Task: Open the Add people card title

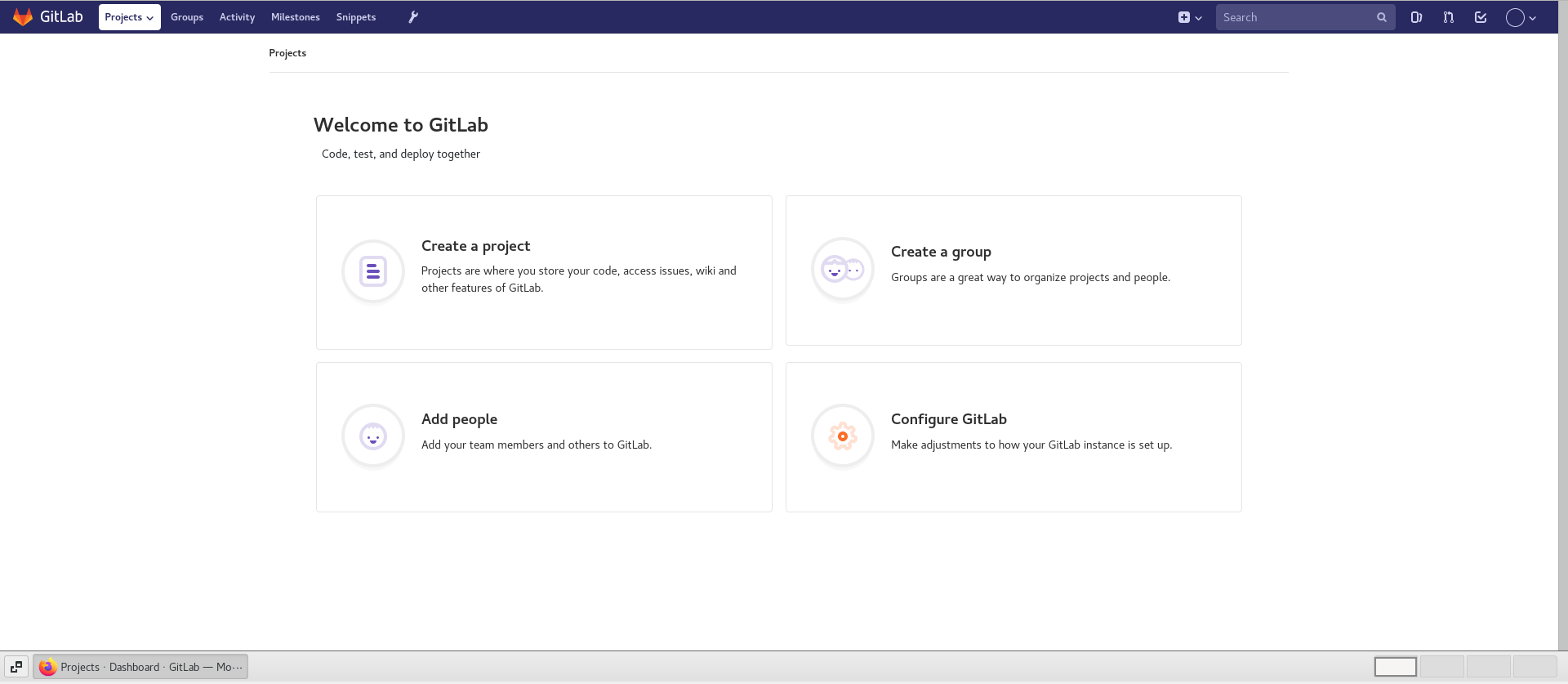Action: (459, 419)
